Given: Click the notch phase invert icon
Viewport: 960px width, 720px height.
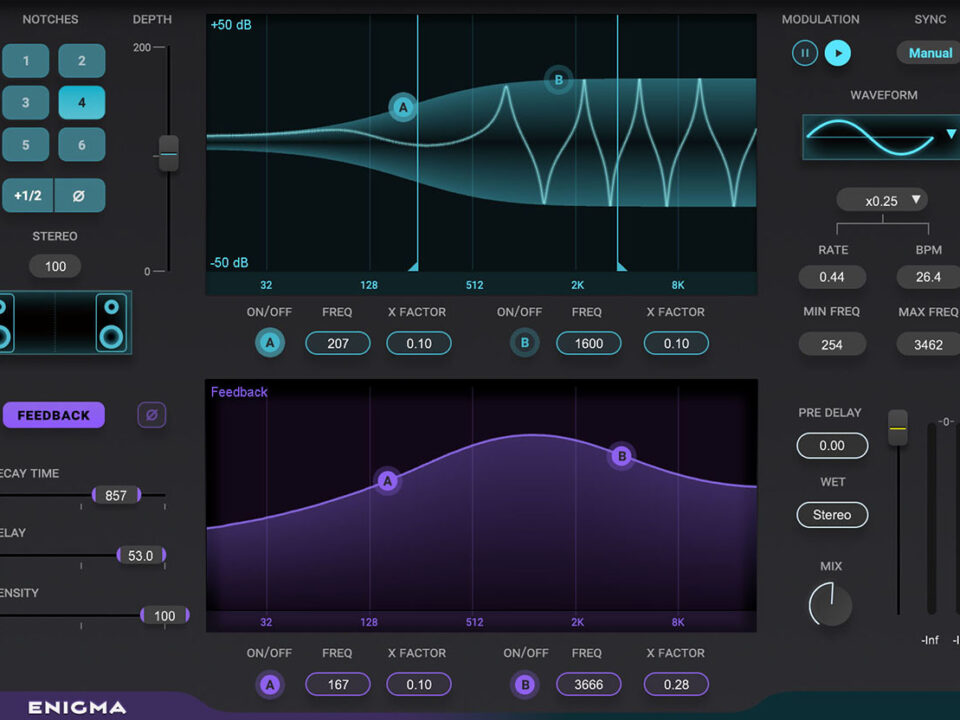Looking at the screenshot, I should (79, 196).
